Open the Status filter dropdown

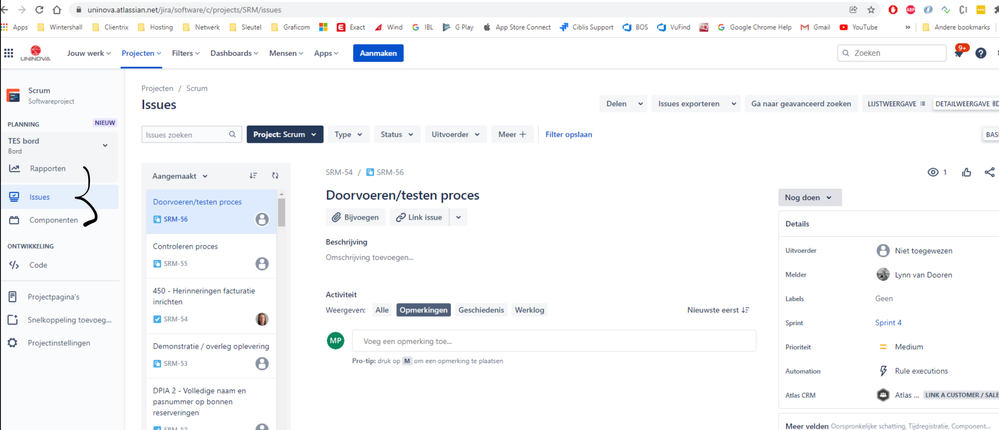click(x=397, y=134)
